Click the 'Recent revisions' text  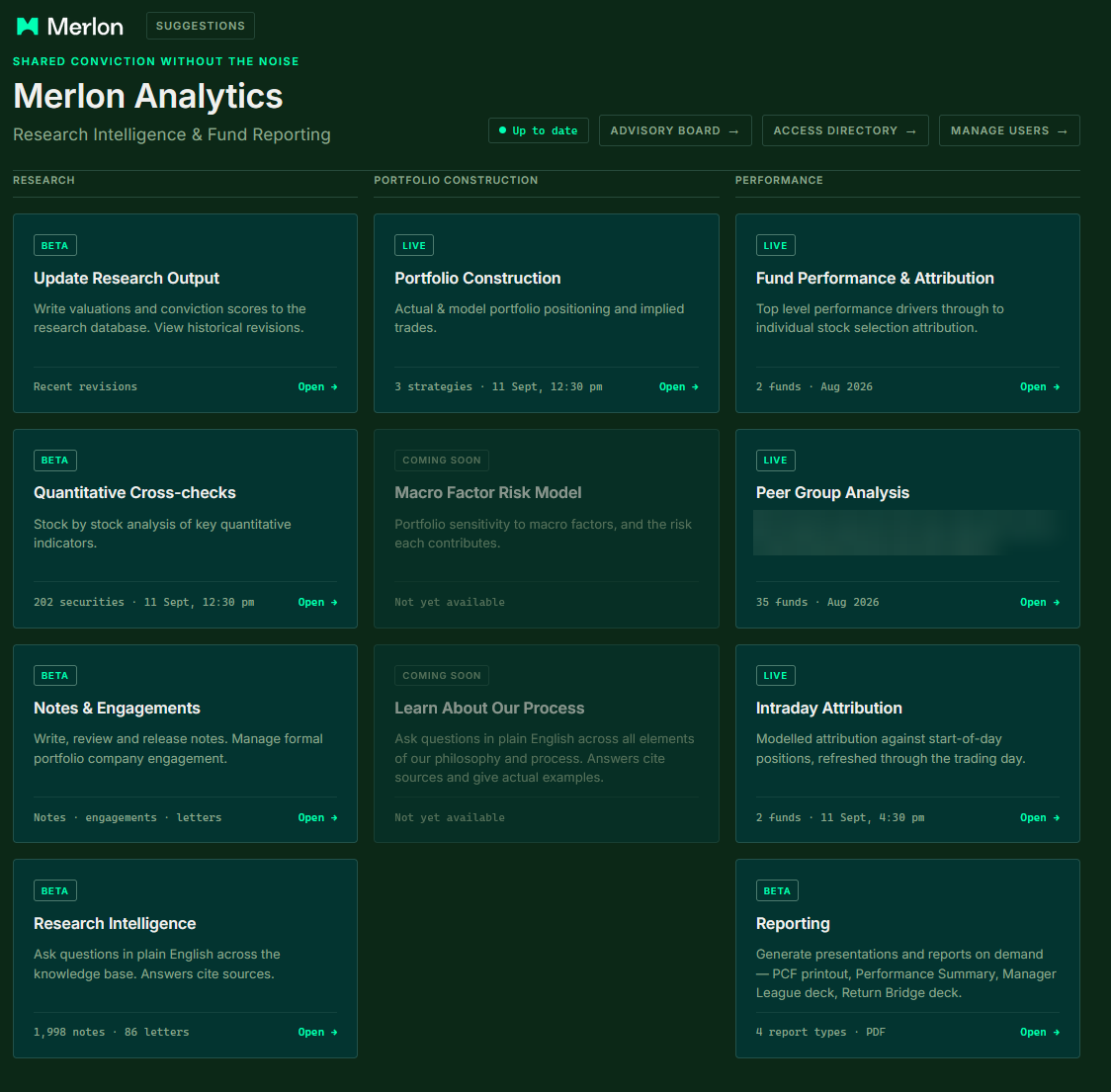click(x=85, y=387)
